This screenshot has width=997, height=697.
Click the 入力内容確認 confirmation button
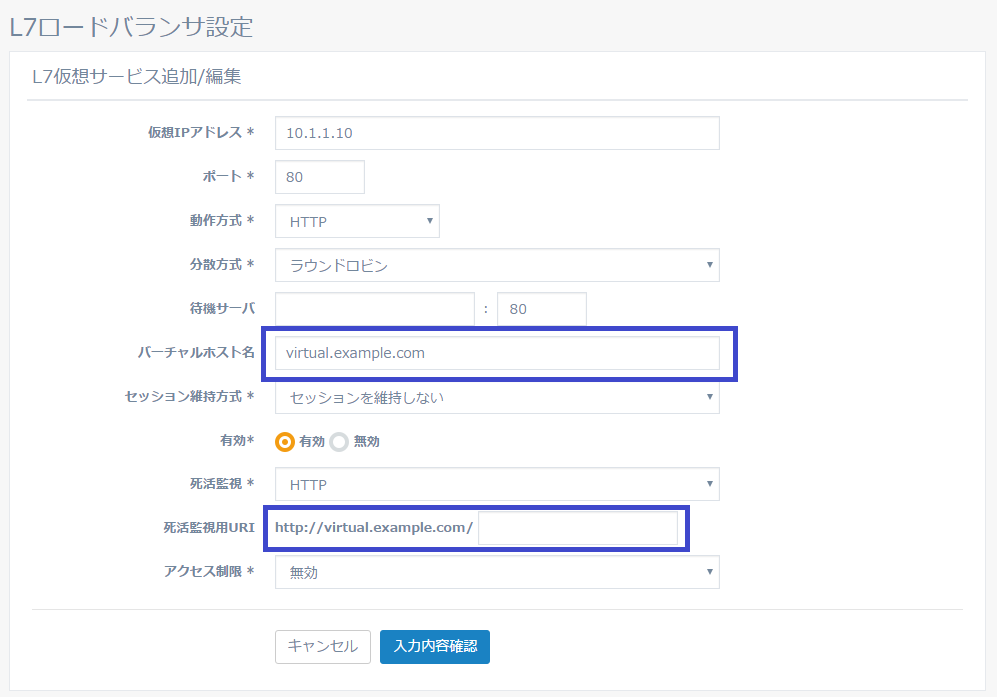tap(434, 647)
